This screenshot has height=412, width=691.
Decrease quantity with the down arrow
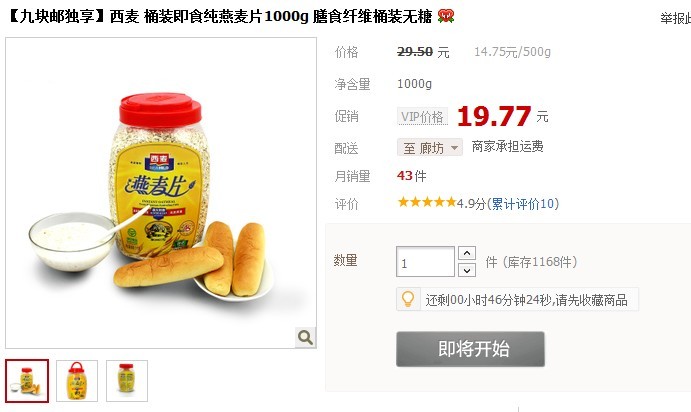tap(467, 270)
